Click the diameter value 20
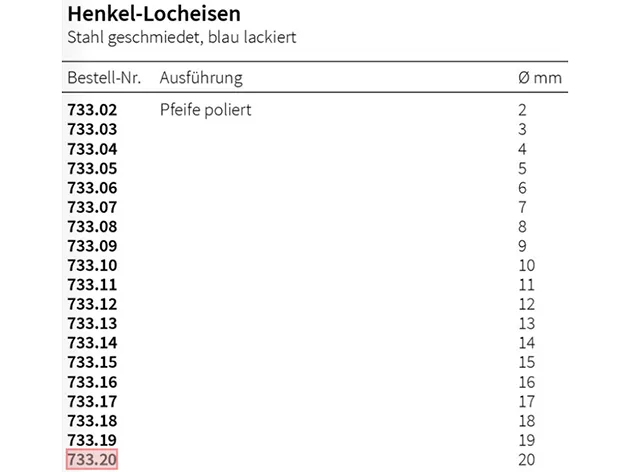 (x=526, y=460)
